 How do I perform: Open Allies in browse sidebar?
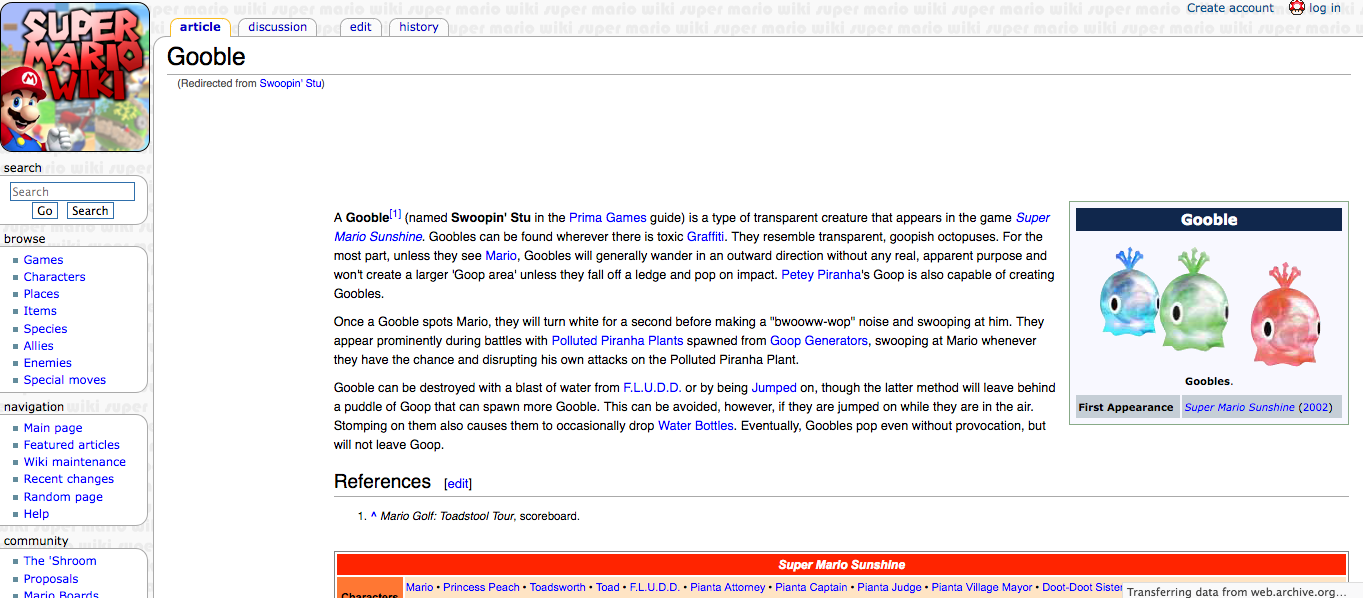[x=39, y=346]
